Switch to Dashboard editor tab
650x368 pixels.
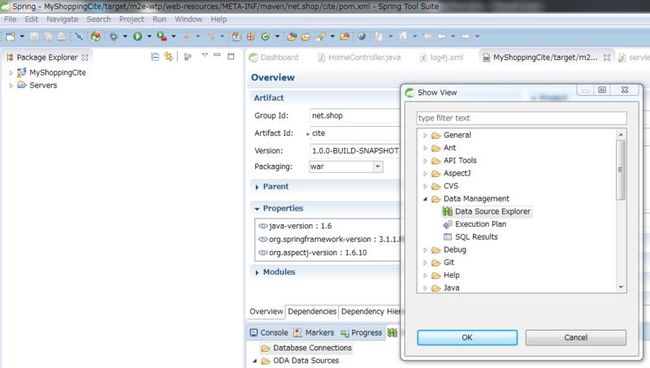coord(274,57)
